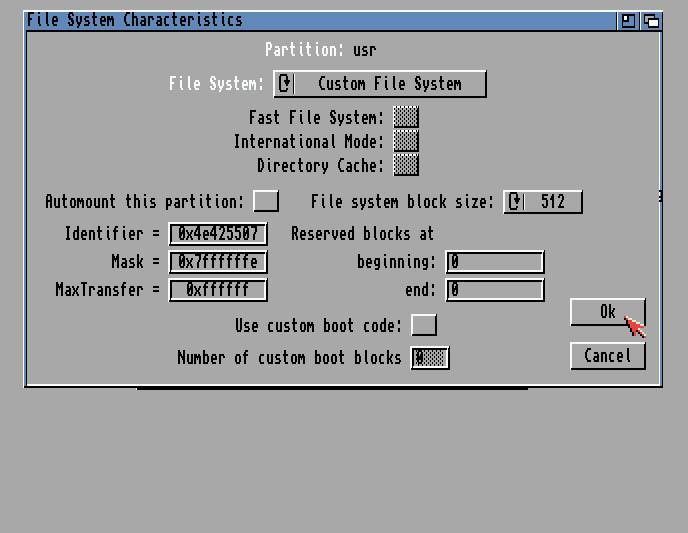Focus the reserved blocks beginning field

[x=495, y=262]
